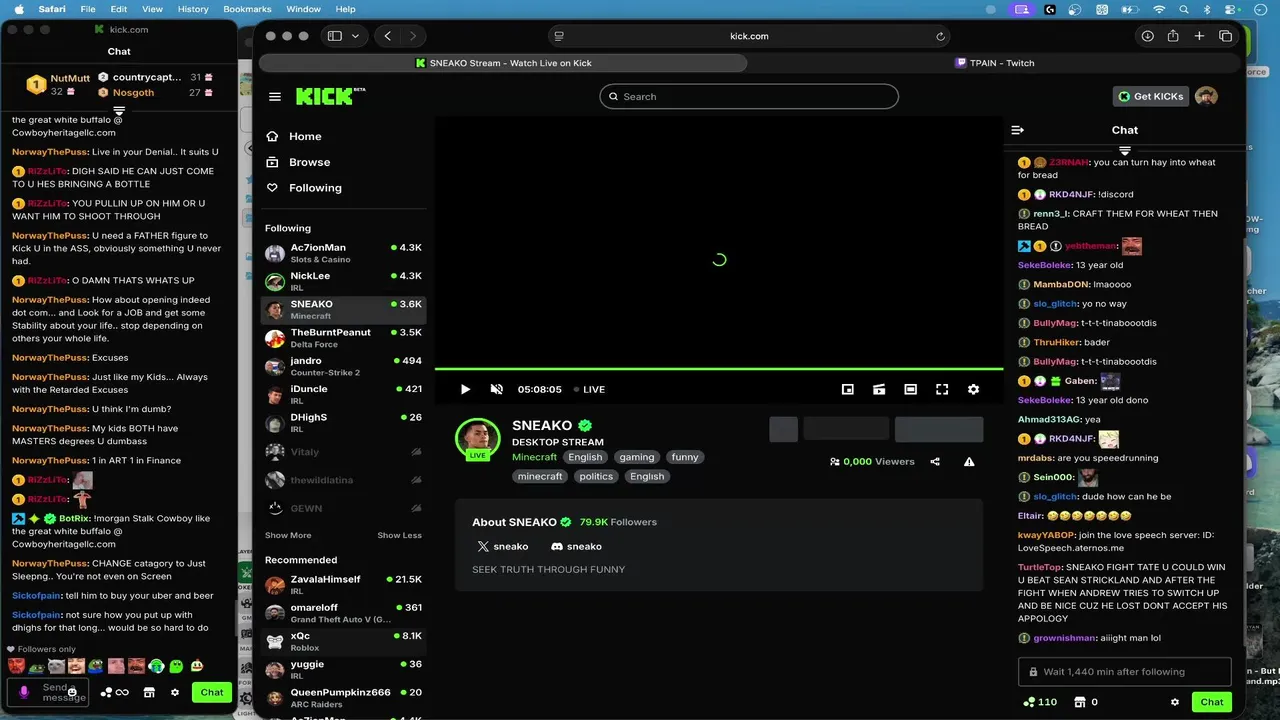Send with the green Chat button in the main panel

[1212, 702]
